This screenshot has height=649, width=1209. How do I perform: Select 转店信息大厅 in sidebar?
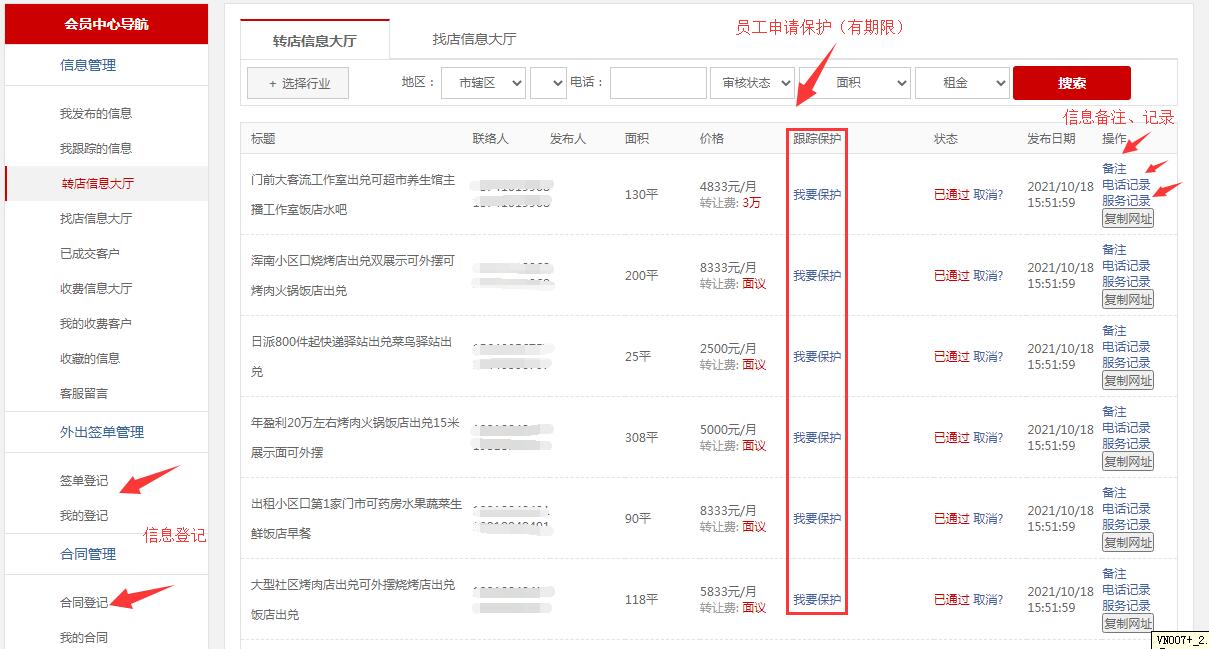pos(97,183)
